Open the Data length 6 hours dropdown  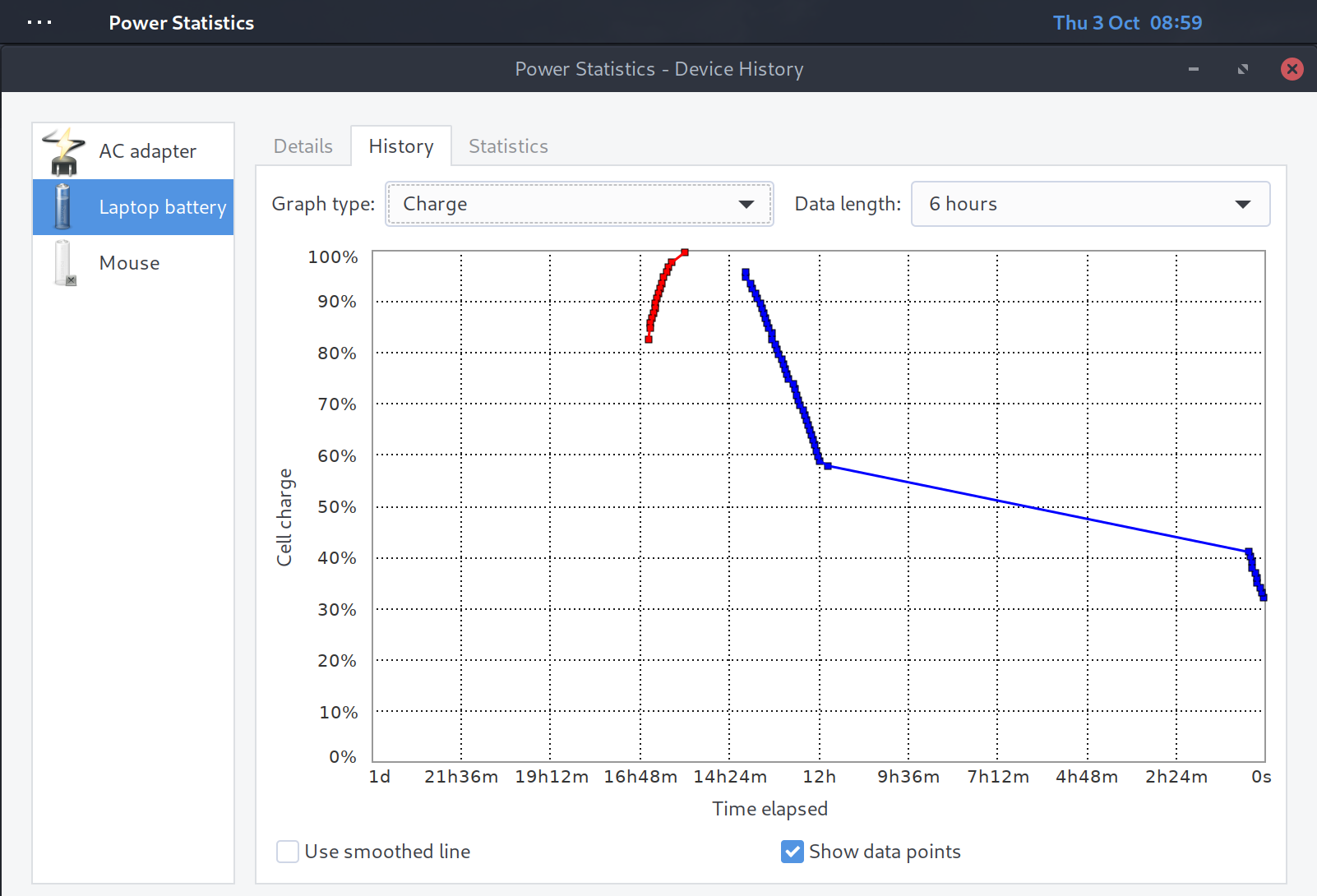pyautogui.click(x=1090, y=204)
